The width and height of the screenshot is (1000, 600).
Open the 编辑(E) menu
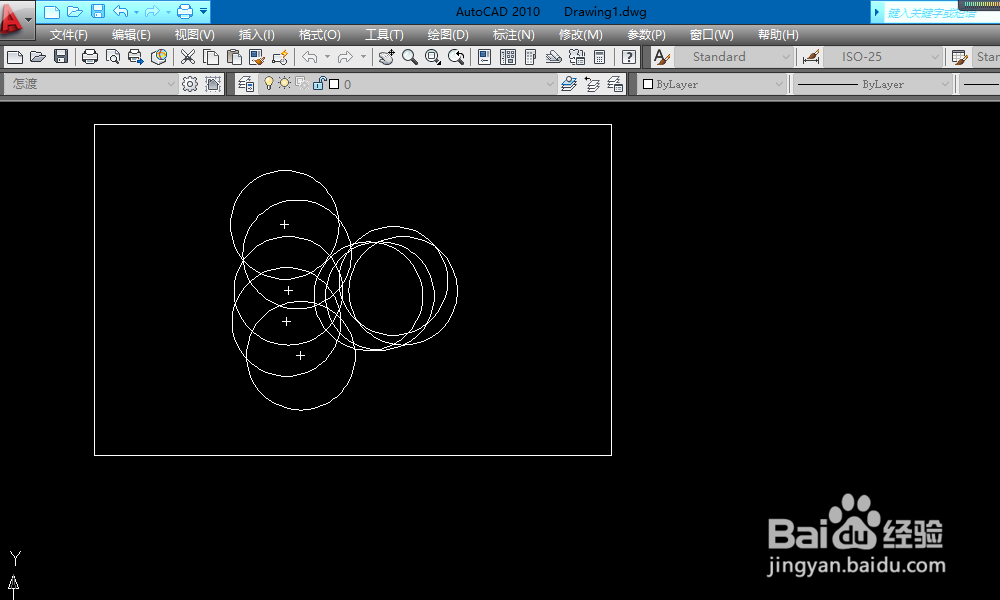click(131, 35)
